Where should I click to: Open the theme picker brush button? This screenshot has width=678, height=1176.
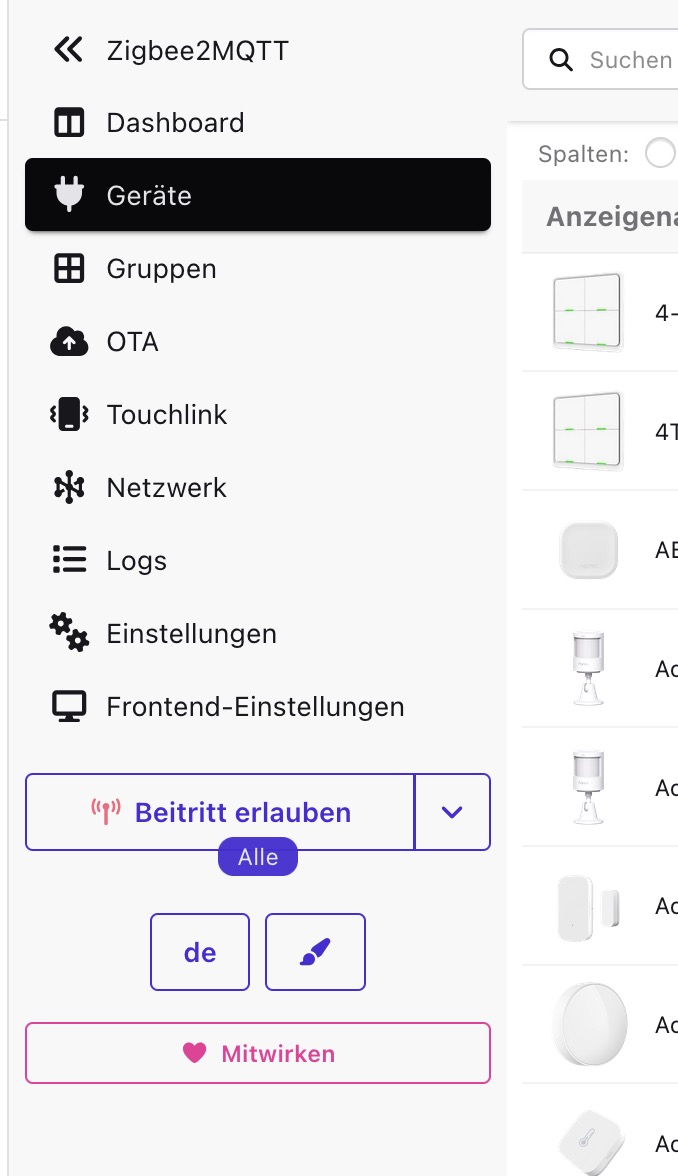pos(315,952)
